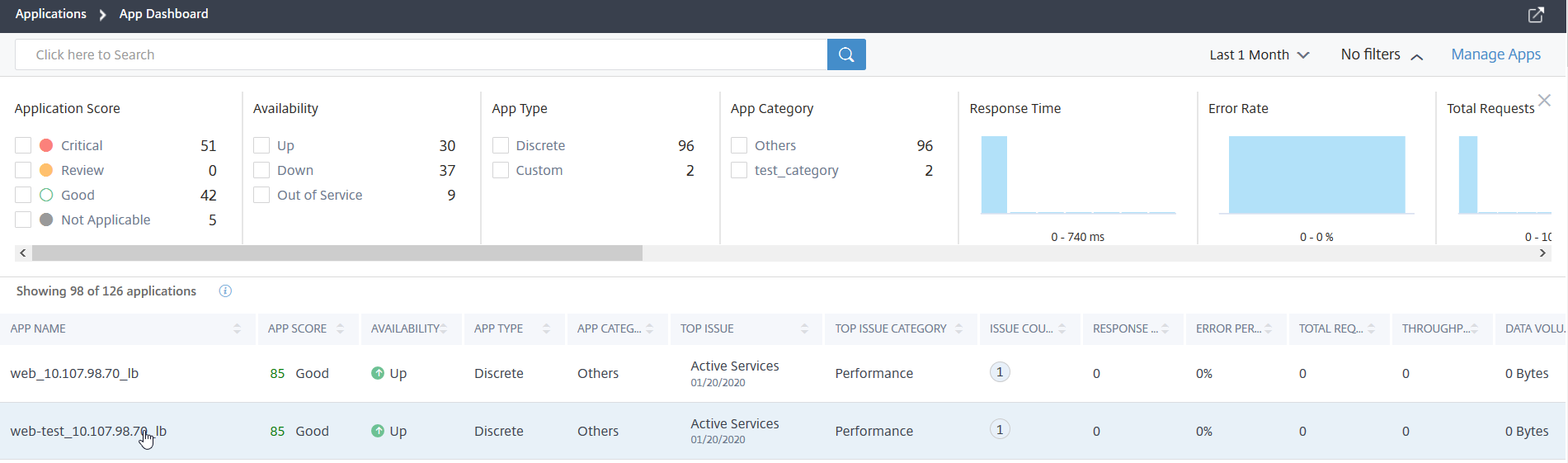Click App Dashboard breadcrumb
The width and height of the screenshot is (1568, 463).
click(163, 14)
